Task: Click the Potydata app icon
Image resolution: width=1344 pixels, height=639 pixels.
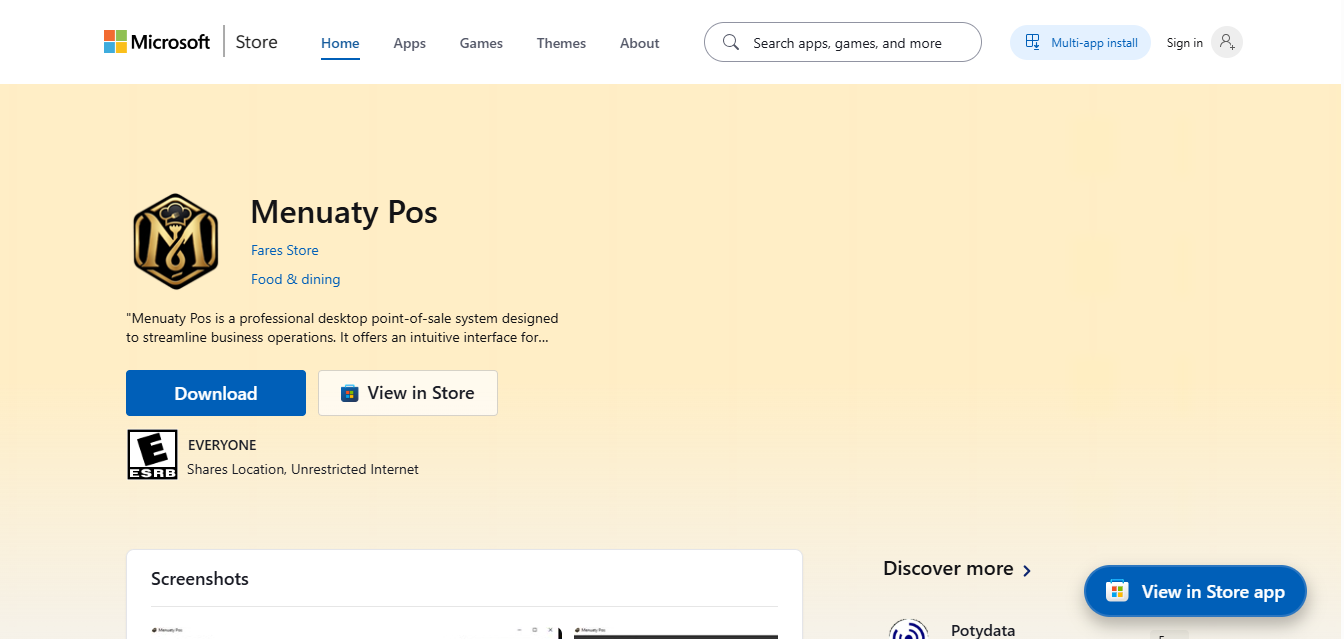Action: point(908,630)
